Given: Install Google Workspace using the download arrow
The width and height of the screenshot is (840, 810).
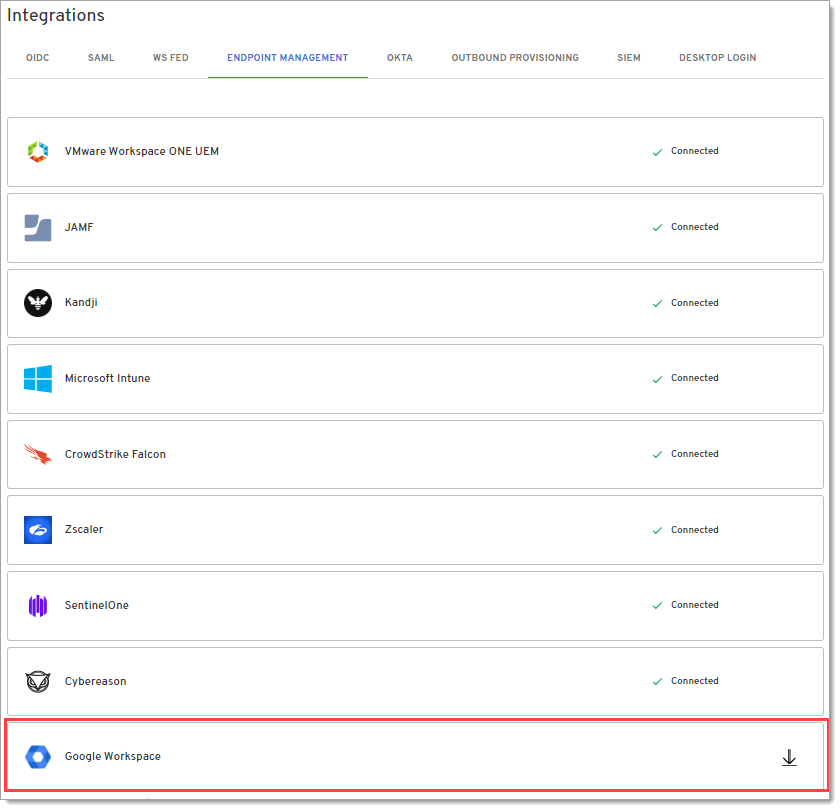Looking at the screenshot, I should [x=789, y=758].
